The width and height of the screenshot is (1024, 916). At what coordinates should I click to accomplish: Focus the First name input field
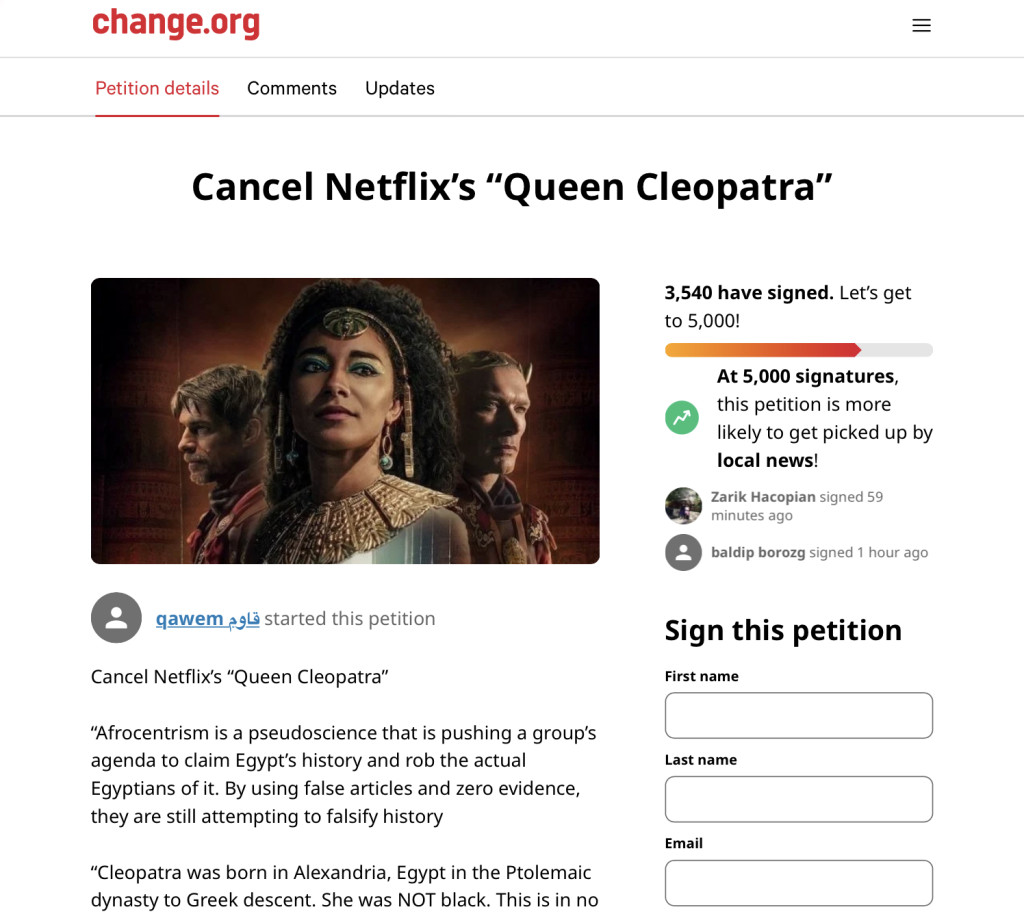[x=798, y=715]
